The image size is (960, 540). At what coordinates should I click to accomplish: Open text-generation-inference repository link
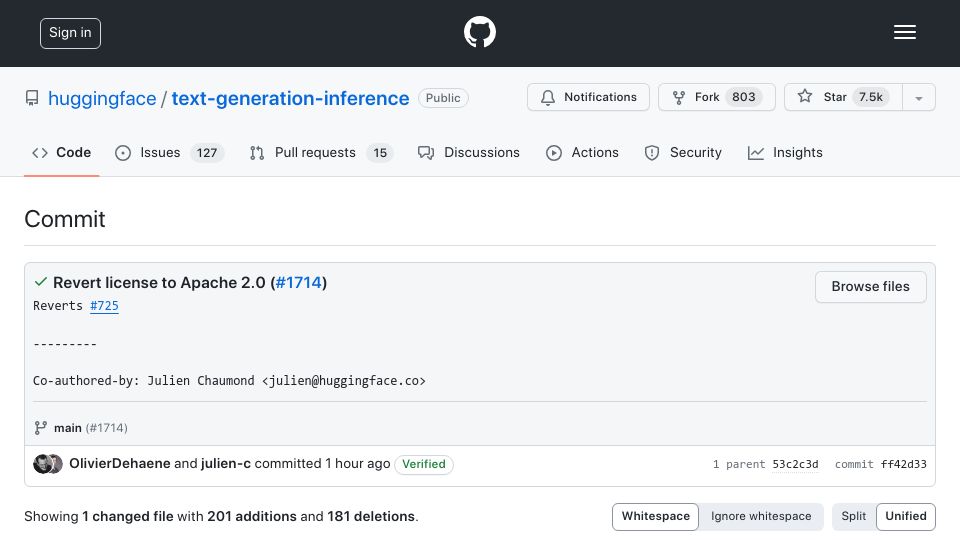click(x=290, y=98)
